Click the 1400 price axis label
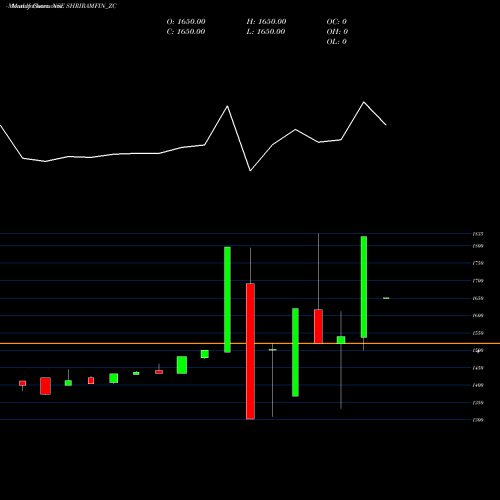Viewport: 500px width, 500px height. 478,385
